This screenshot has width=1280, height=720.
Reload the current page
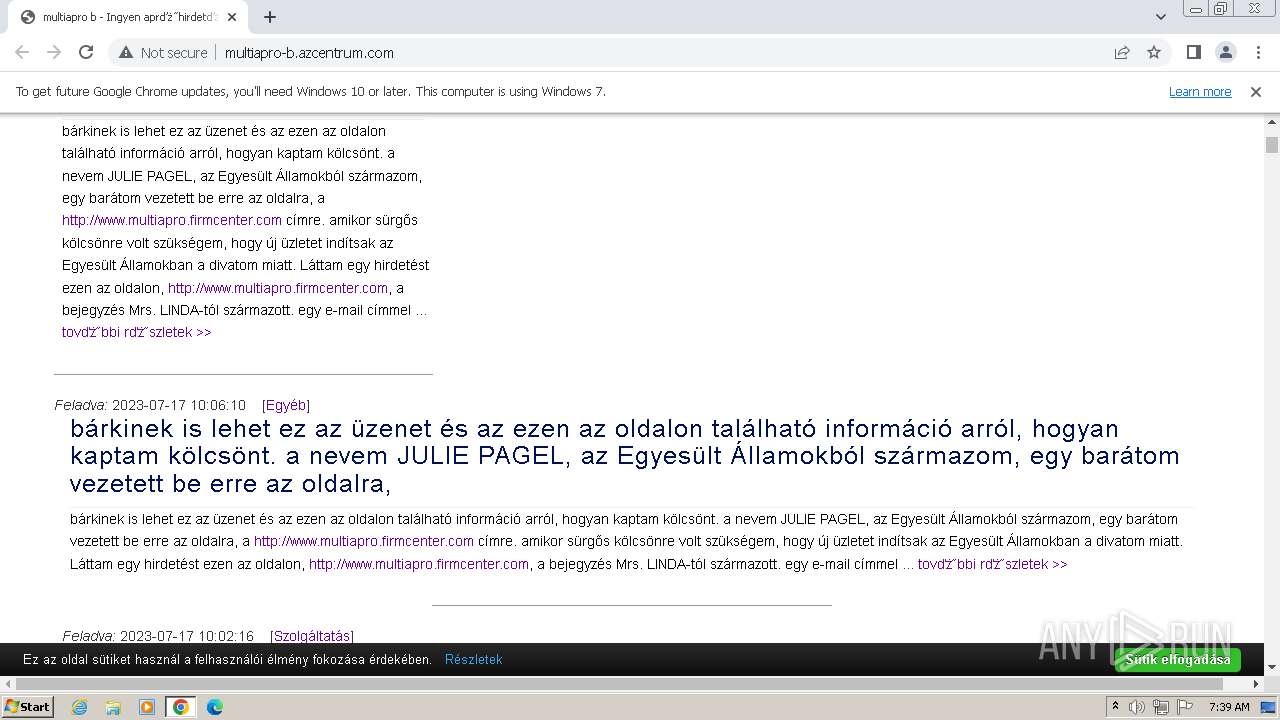[86, 53]
